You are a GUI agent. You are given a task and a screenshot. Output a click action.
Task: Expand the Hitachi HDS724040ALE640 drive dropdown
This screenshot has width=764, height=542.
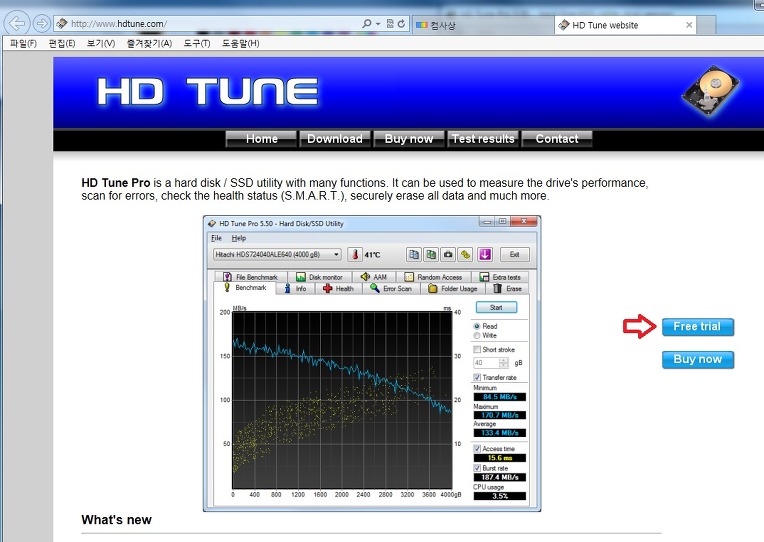pos(337,254)
